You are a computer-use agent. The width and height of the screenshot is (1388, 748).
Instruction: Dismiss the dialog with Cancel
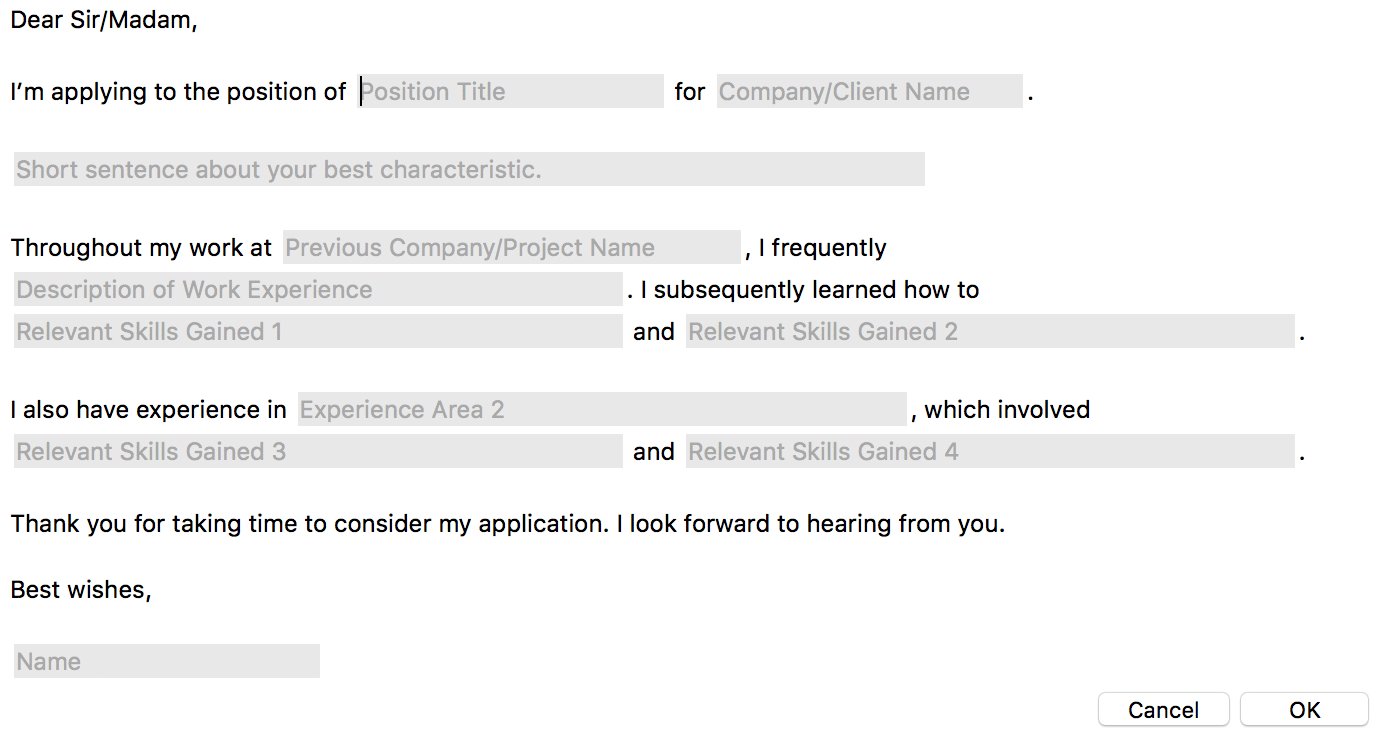coord(1163,709)
